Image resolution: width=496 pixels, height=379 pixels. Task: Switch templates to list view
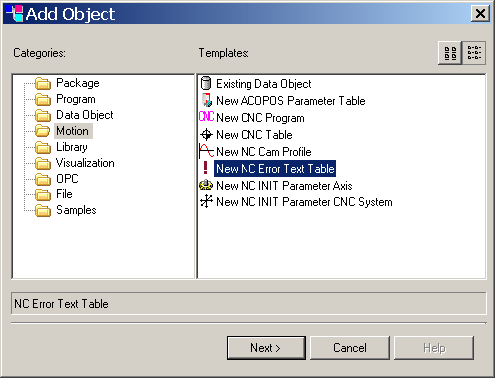click(474, 53)
